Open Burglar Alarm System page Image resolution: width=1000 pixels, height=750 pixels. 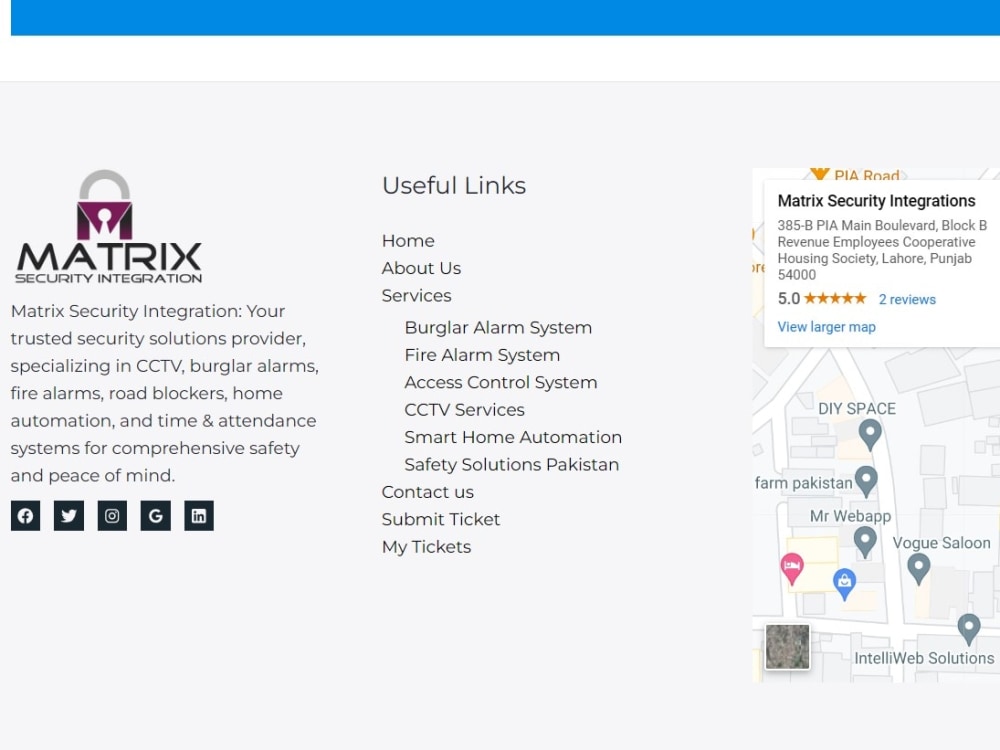[x=498, y=327]
